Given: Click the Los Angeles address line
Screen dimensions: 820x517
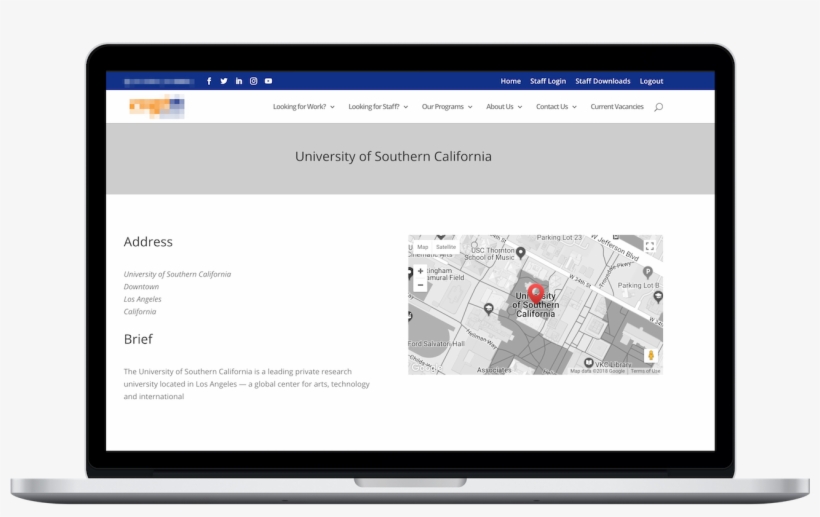Looking at the screenshot, I should pos(142,299).
